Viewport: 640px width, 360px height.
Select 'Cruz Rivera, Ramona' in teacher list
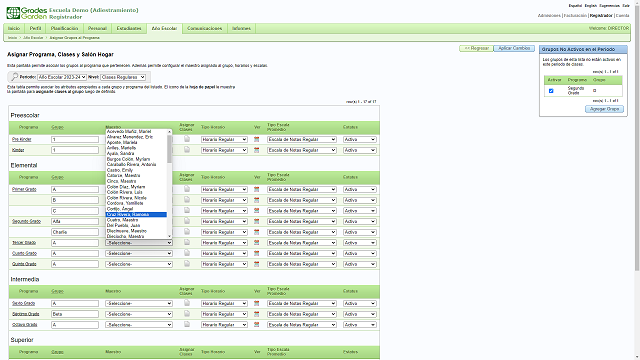click(136, 214)
